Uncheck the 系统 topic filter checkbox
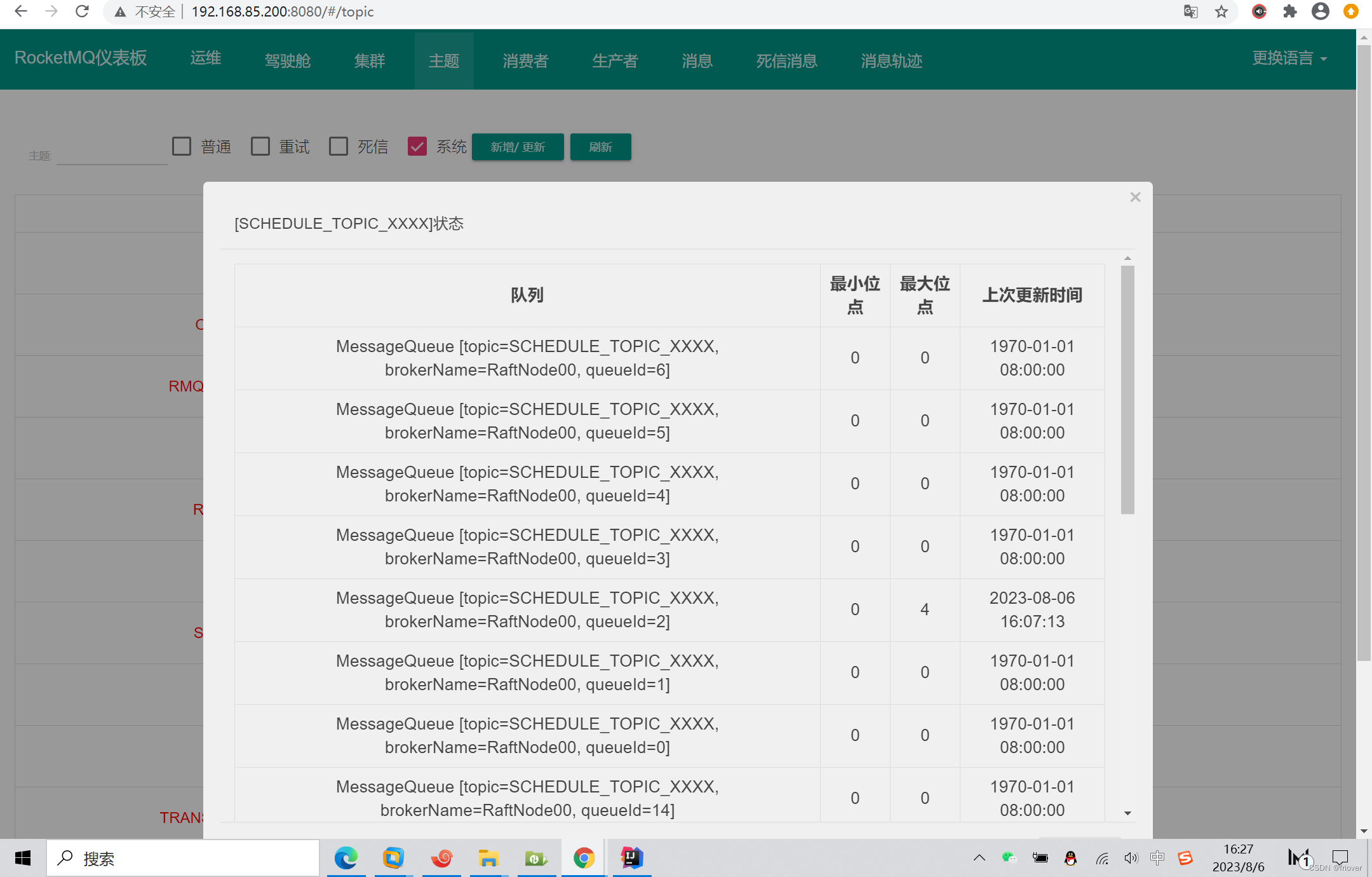The image size is (1372, 877). (x=417, y=146)
